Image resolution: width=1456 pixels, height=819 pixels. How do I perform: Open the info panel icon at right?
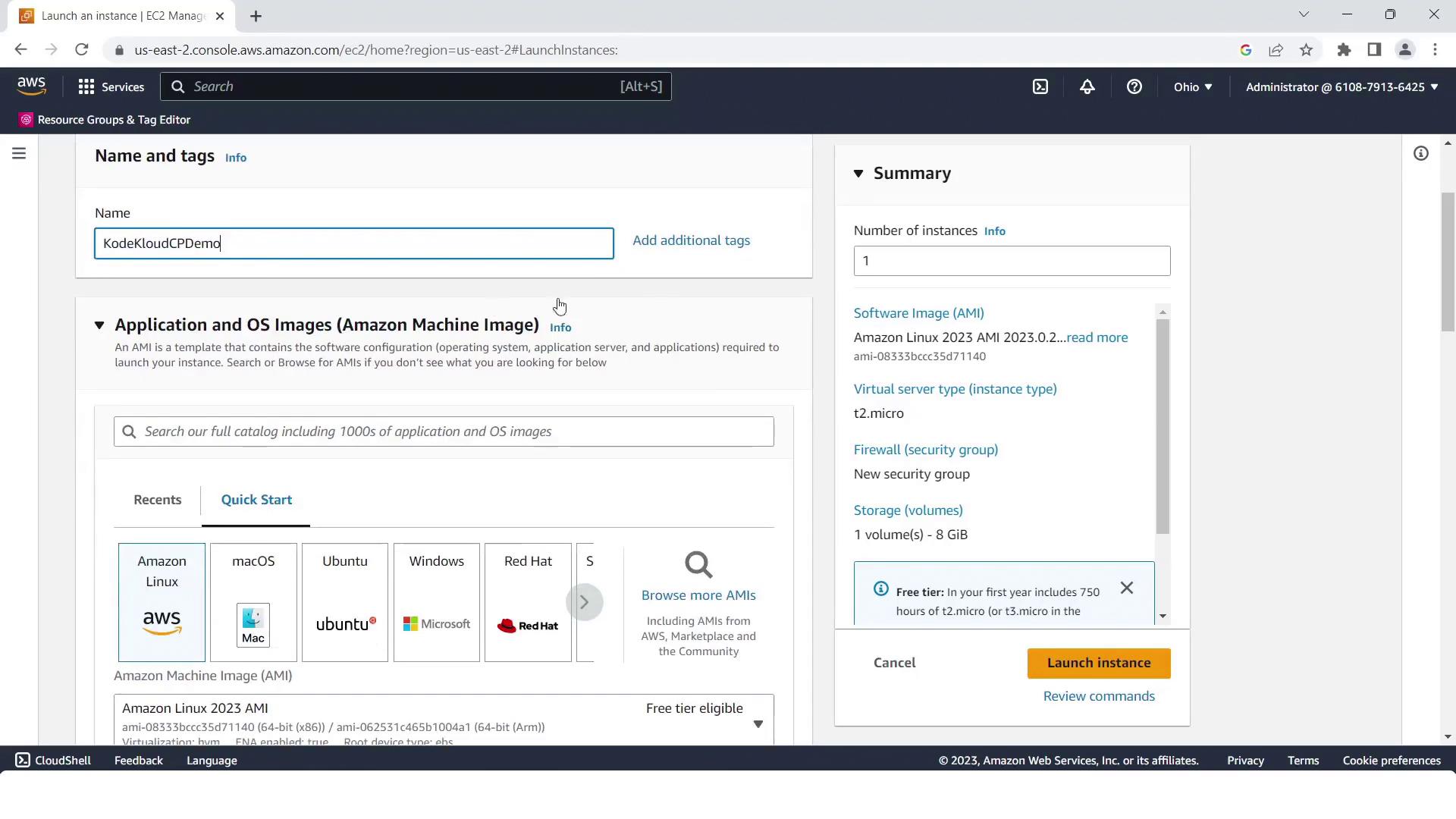1420,154
